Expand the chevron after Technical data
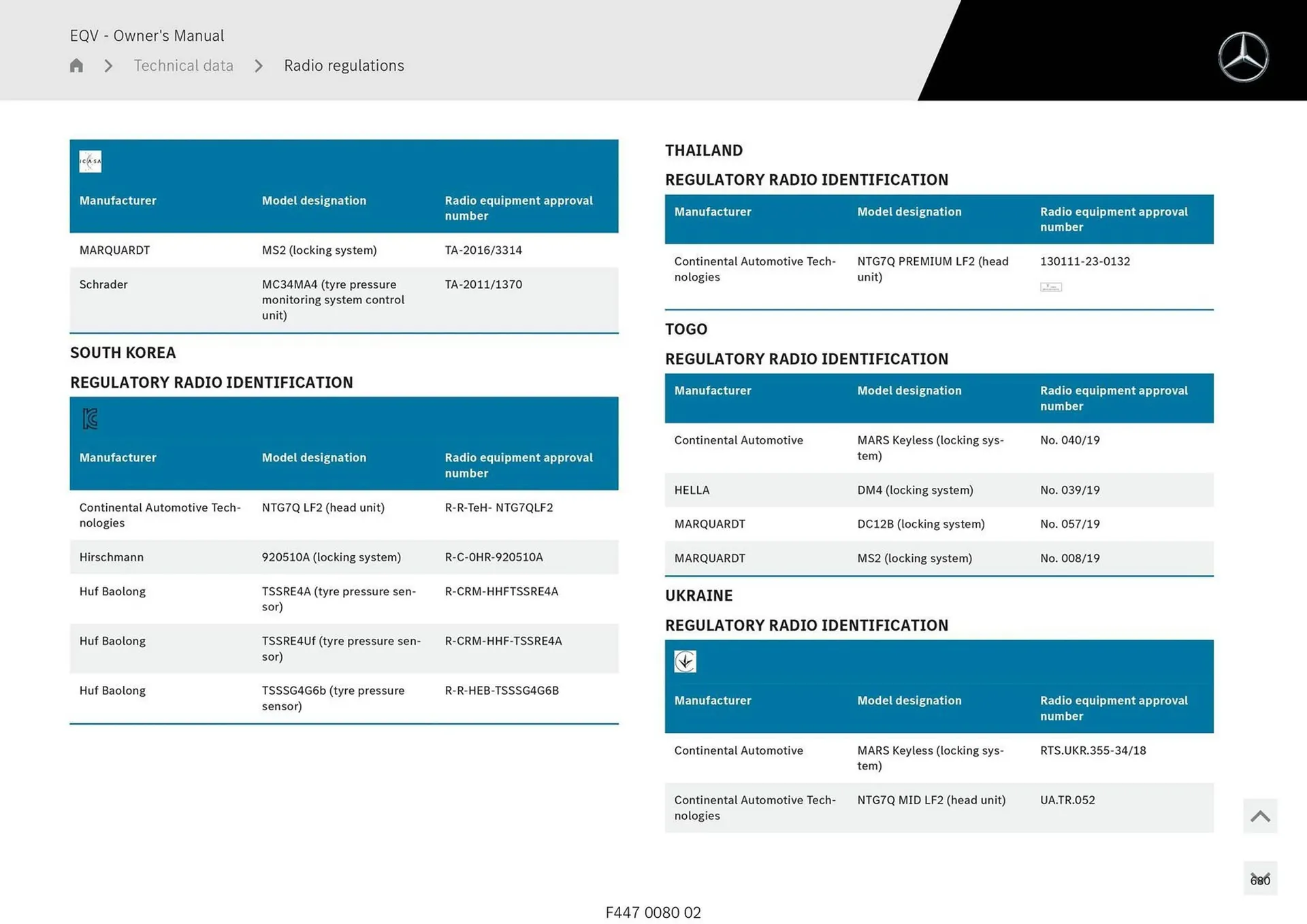Image resolution: width=1307 pixels, height=924 pixels. point(258,65)
